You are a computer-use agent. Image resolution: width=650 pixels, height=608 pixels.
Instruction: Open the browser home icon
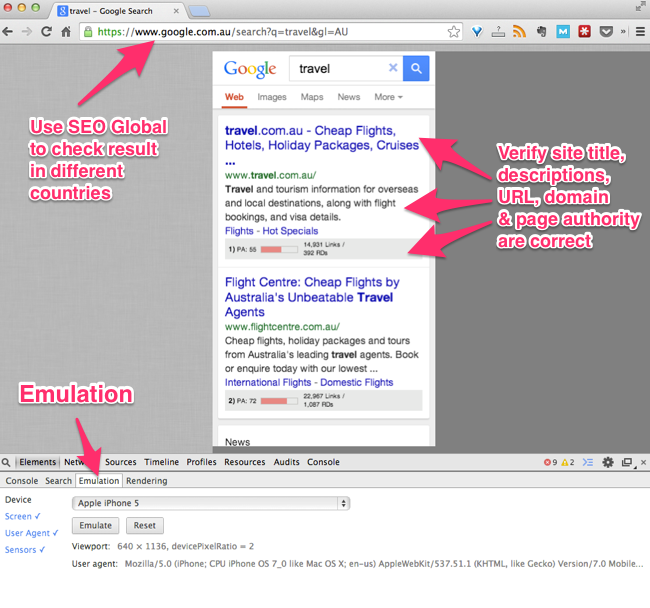coord(66,31)
